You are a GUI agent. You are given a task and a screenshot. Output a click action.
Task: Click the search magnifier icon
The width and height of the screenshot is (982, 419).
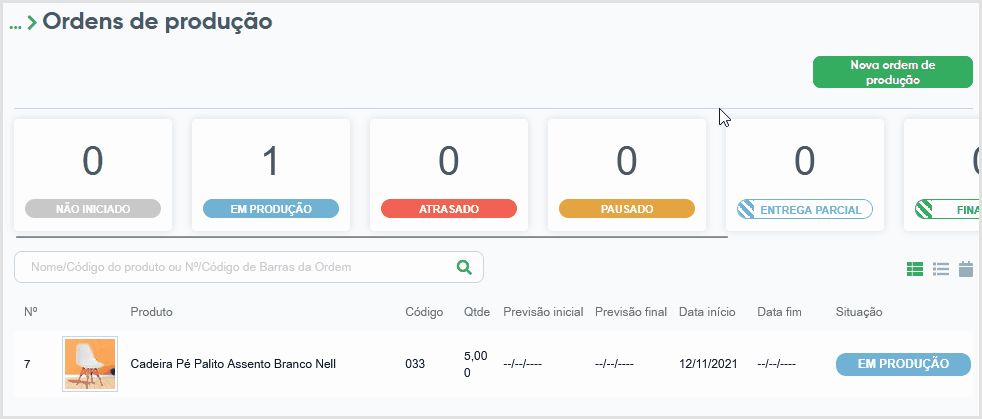click(463, 267)
